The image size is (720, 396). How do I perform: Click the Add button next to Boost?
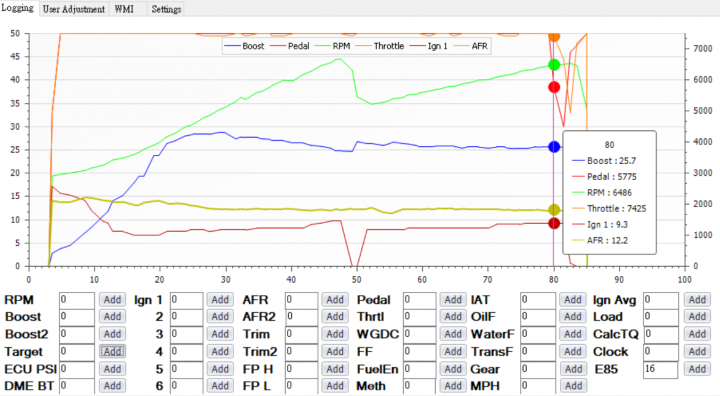click(112, 317)
